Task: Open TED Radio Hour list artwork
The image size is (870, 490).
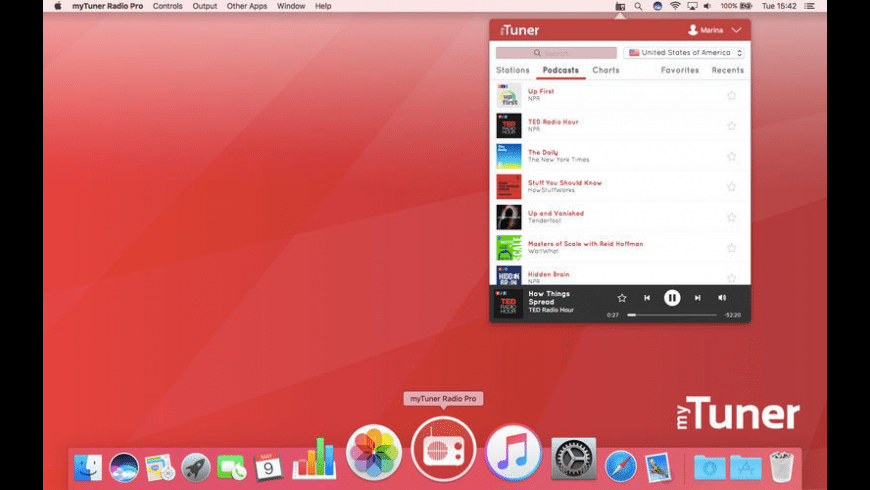Action: coord(509,126)
